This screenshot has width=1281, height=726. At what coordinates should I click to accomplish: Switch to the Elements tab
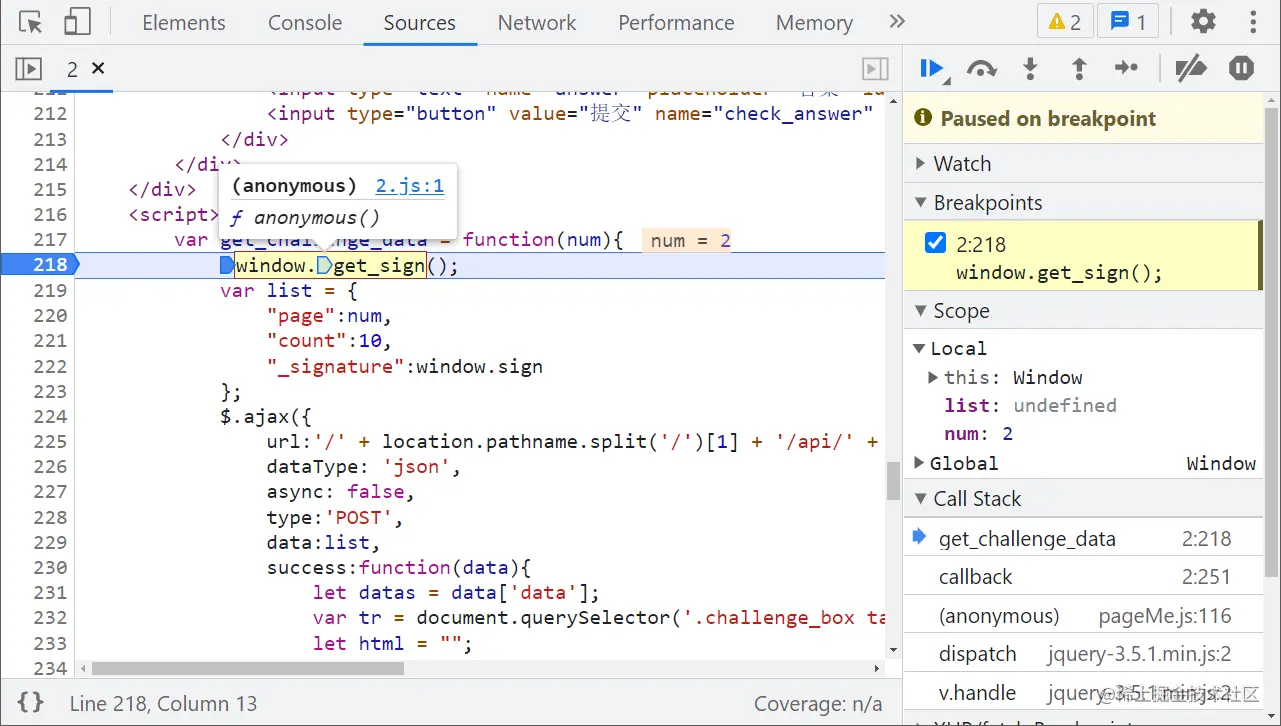click(184, 22)
